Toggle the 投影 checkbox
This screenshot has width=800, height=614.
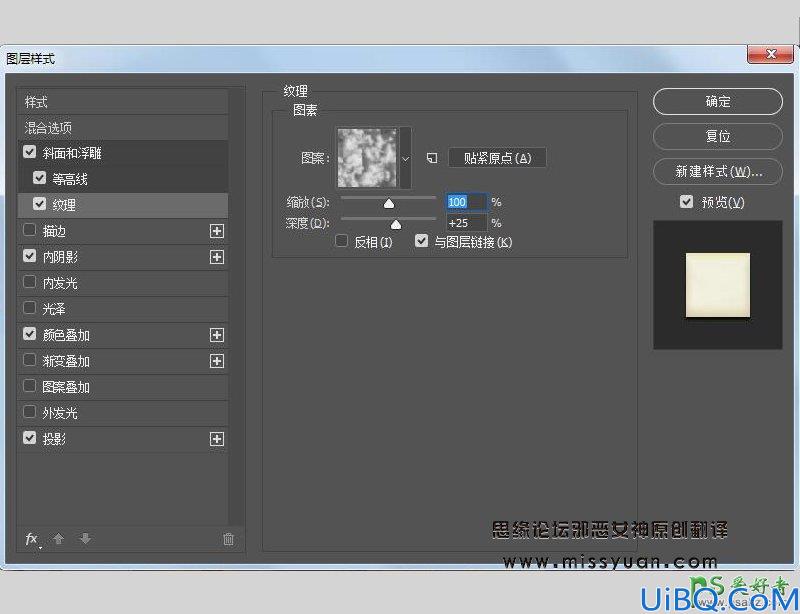[30, 438]
